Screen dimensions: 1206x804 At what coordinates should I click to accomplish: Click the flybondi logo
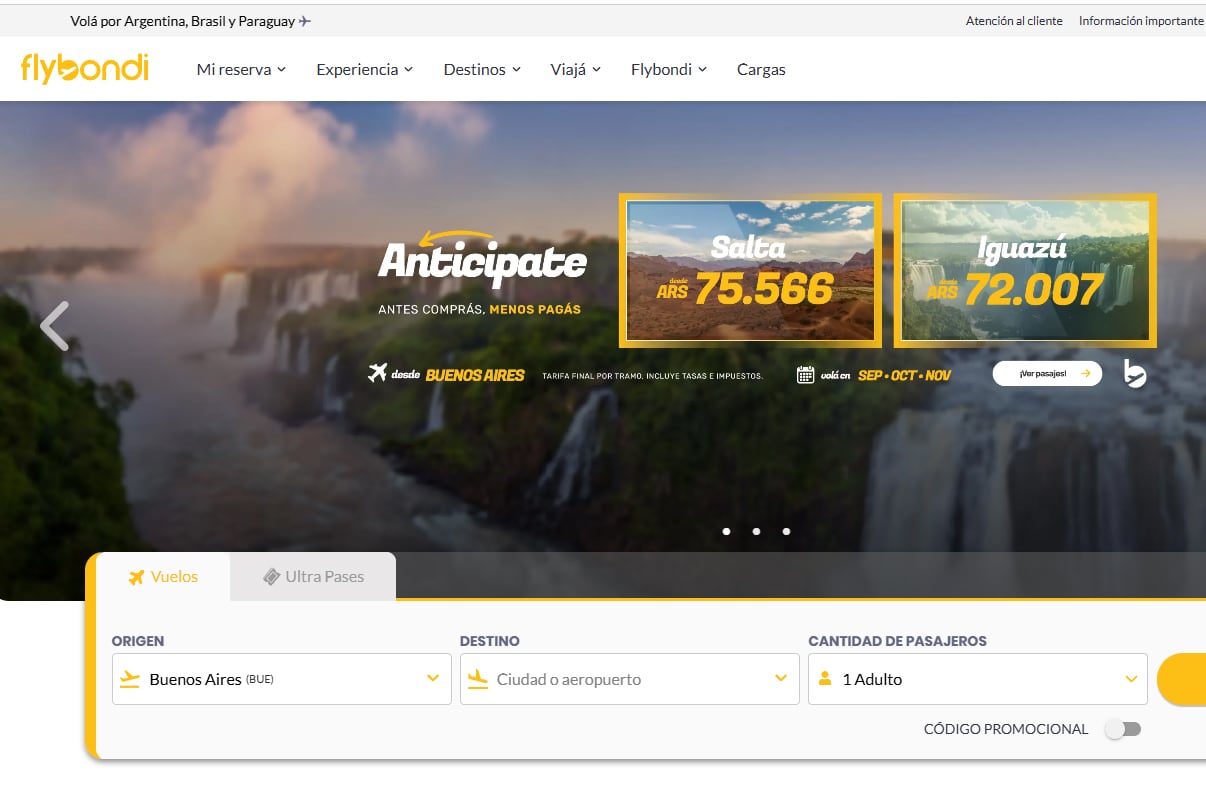click(84, 68)
